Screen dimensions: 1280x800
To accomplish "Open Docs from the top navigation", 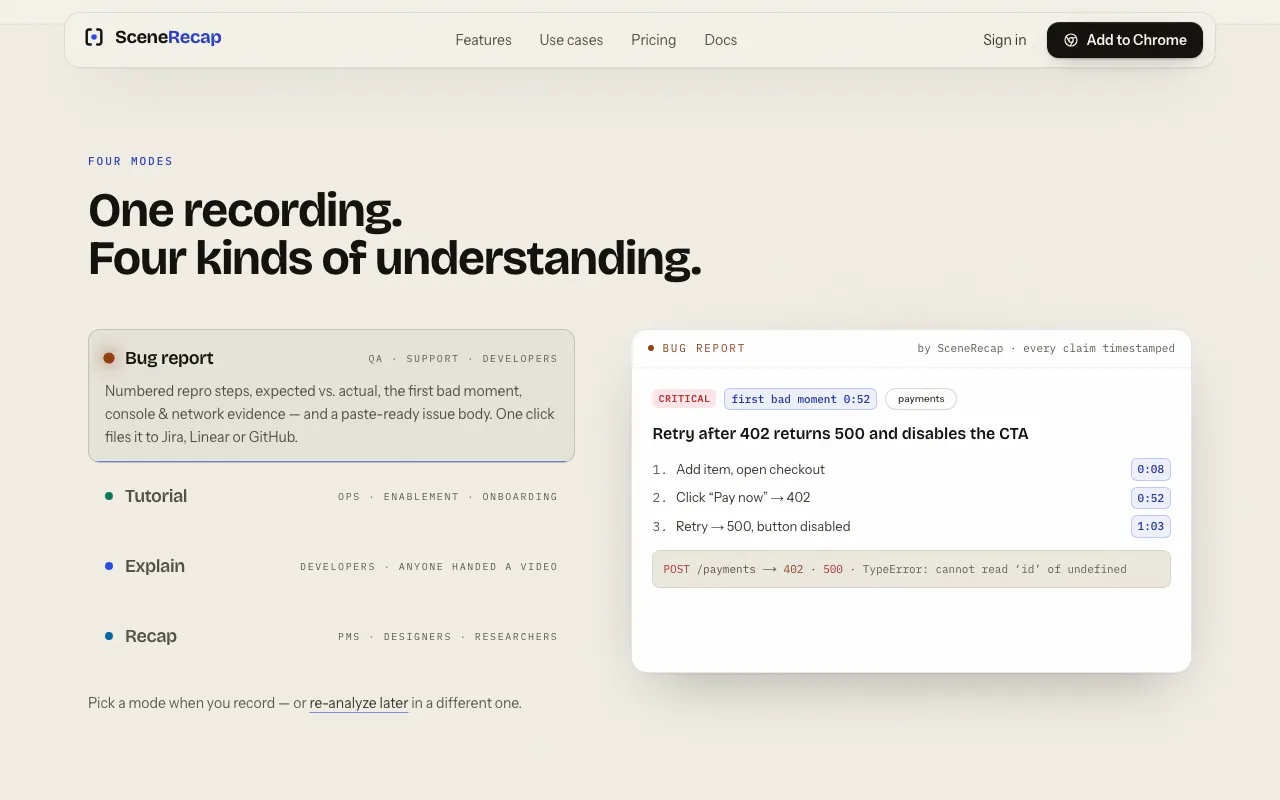I will 720,40.
